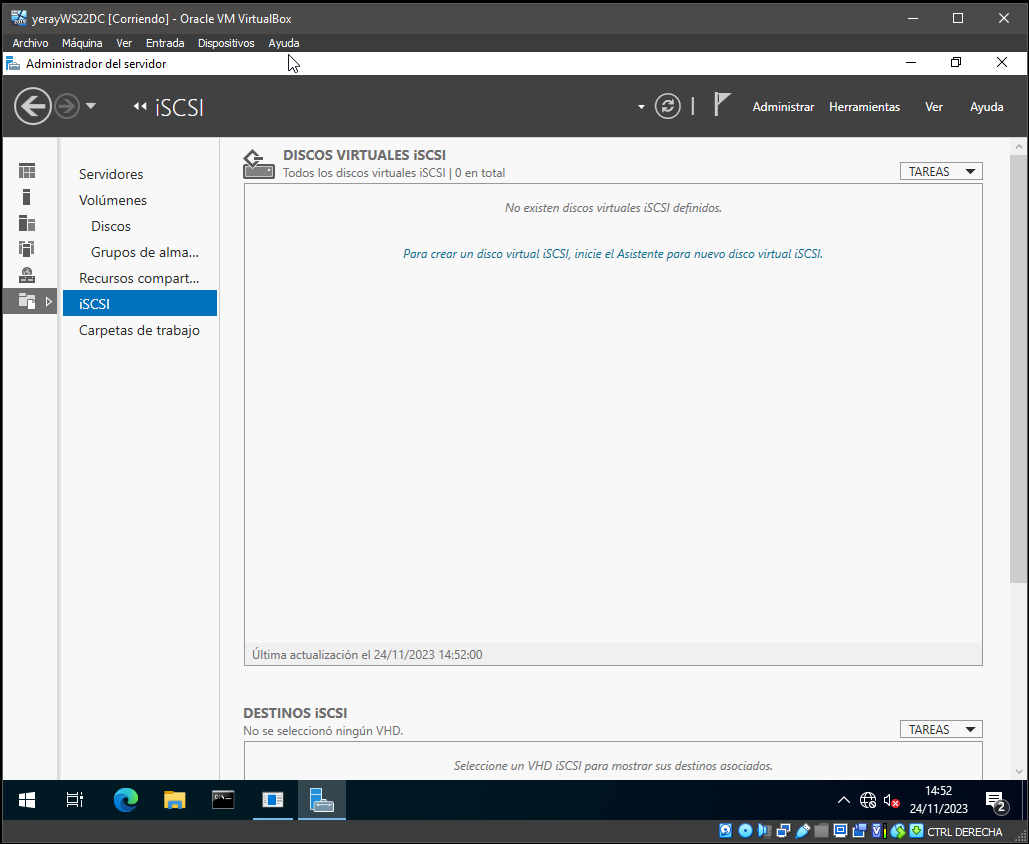Click the iSCSI virtual disks header icon

(259, 164)
